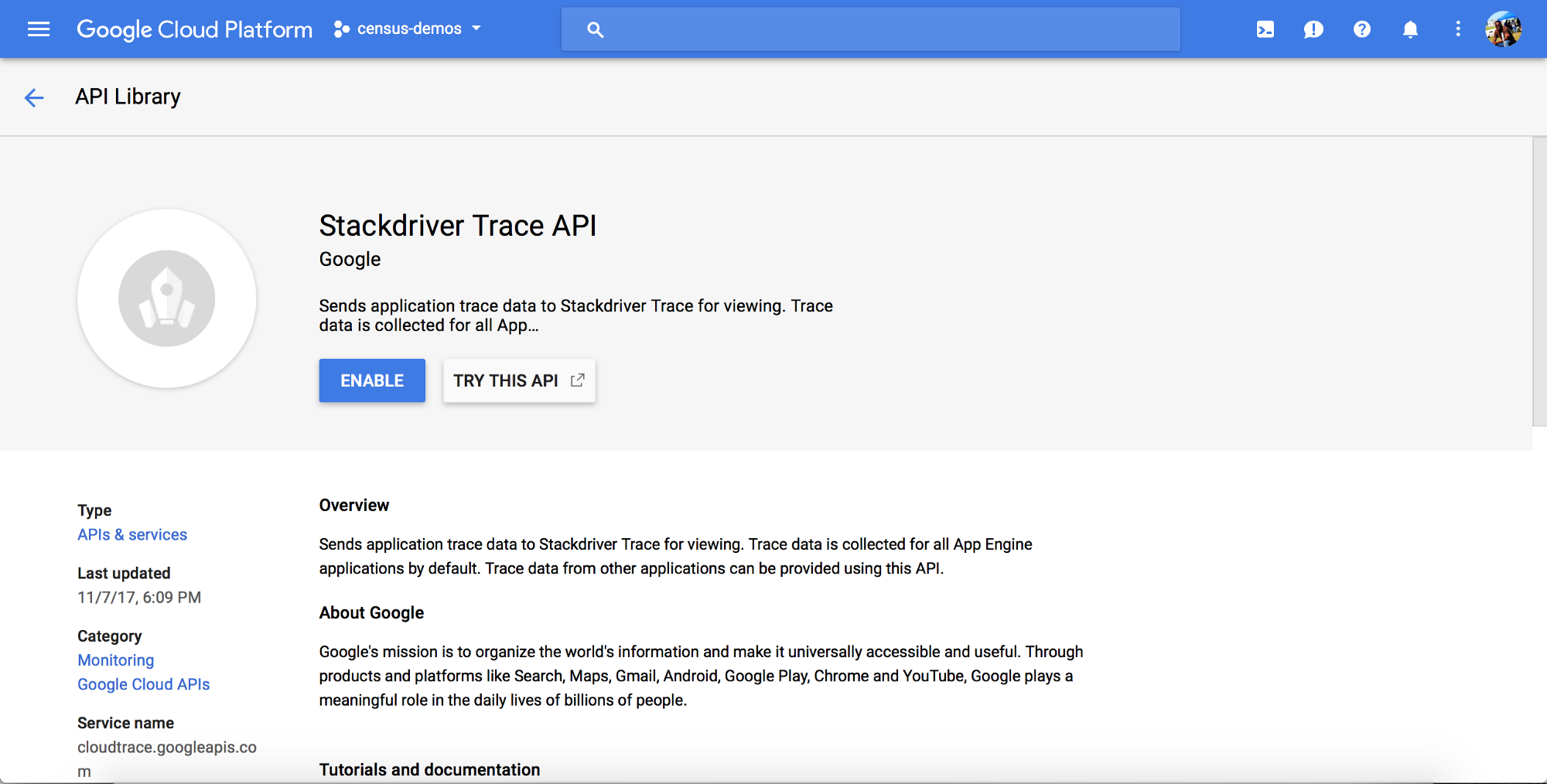Image resolution: width=1547 pixels, height=784 pixels.
Task: Click the Overview heading
Action: point(354,505)
